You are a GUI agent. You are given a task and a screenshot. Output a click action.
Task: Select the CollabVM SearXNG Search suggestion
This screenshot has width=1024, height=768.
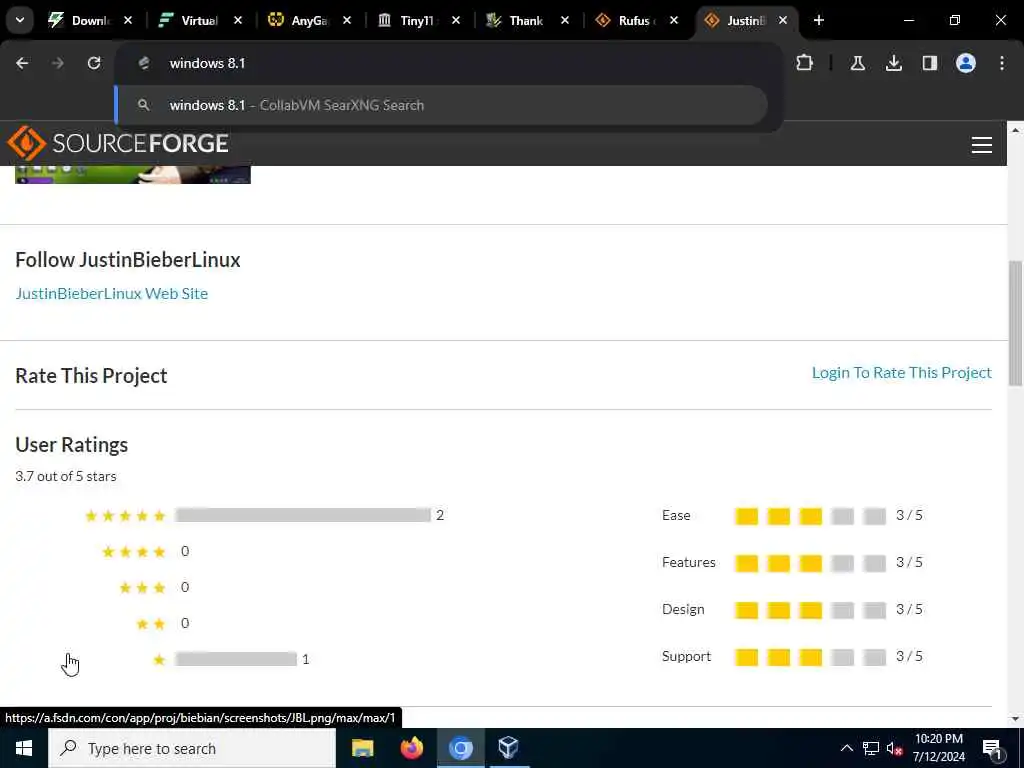click(x=441, y=105)
